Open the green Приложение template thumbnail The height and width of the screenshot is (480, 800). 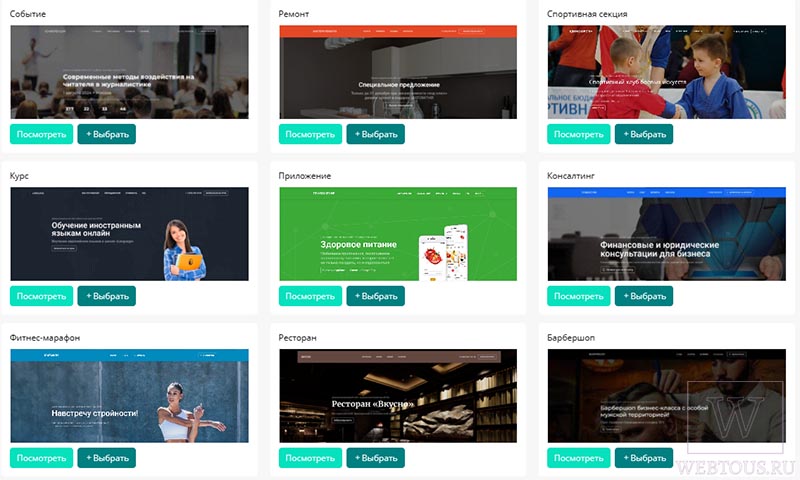398,234
